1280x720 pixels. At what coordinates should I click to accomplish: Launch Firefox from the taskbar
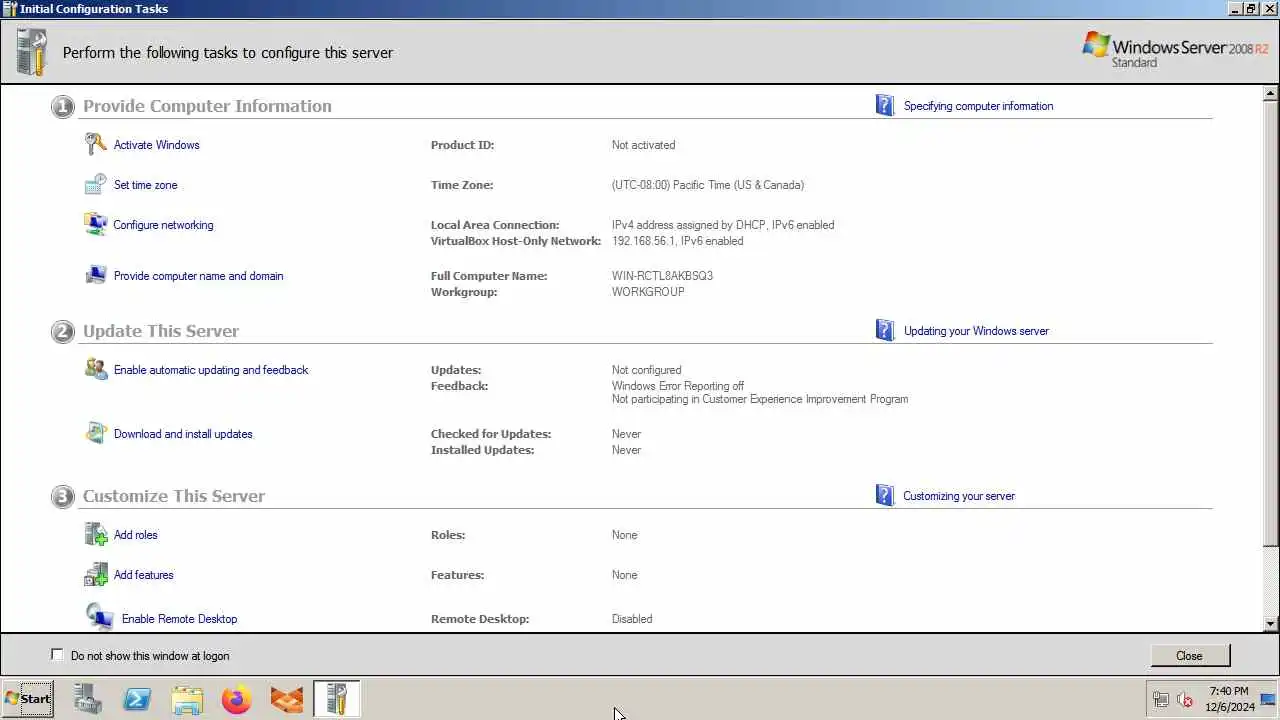click(x=237, y=699)
